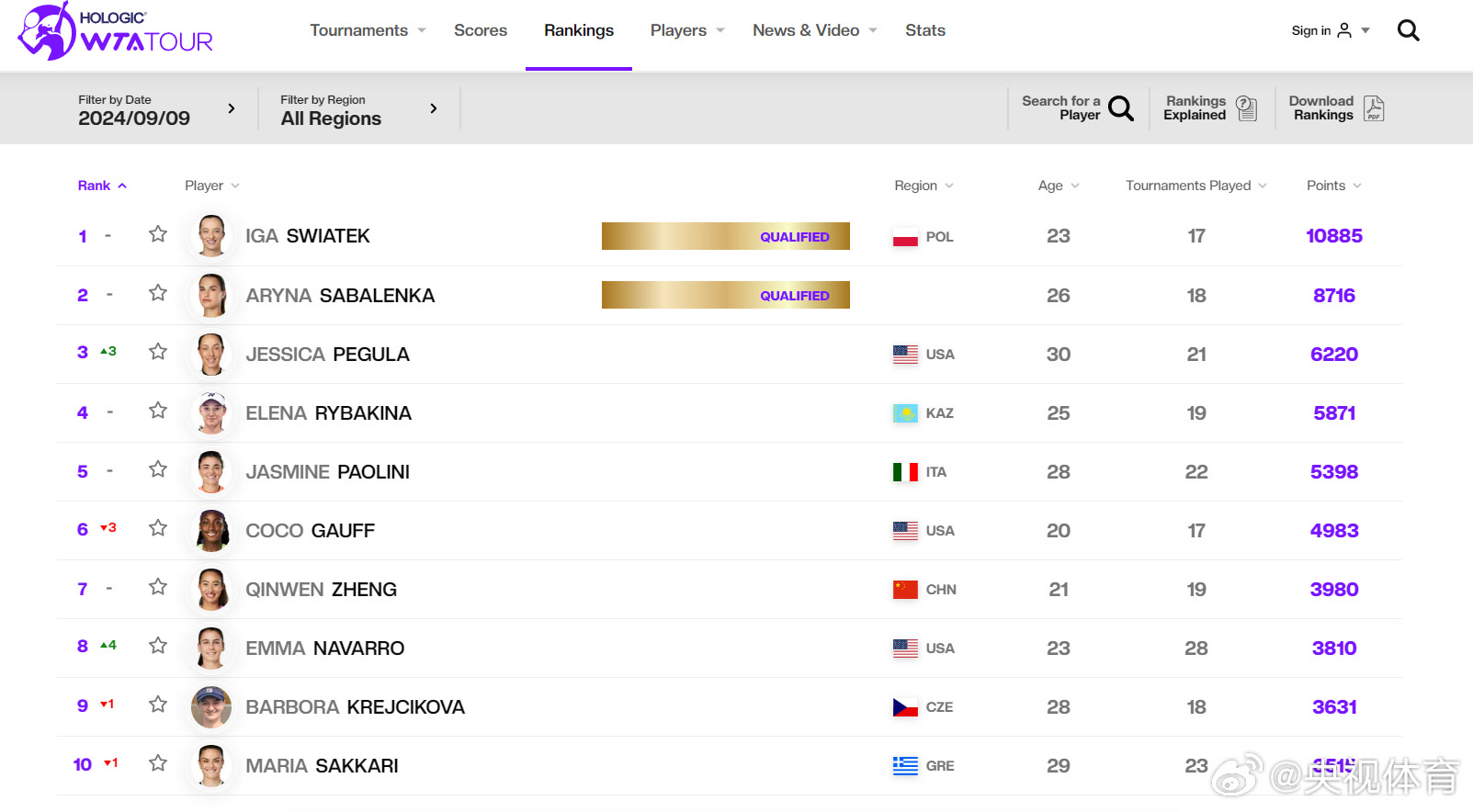The height and width of the screenshot is (812, 1473).
Task: Click the Italy flag icon
Action: click(905, 472)
